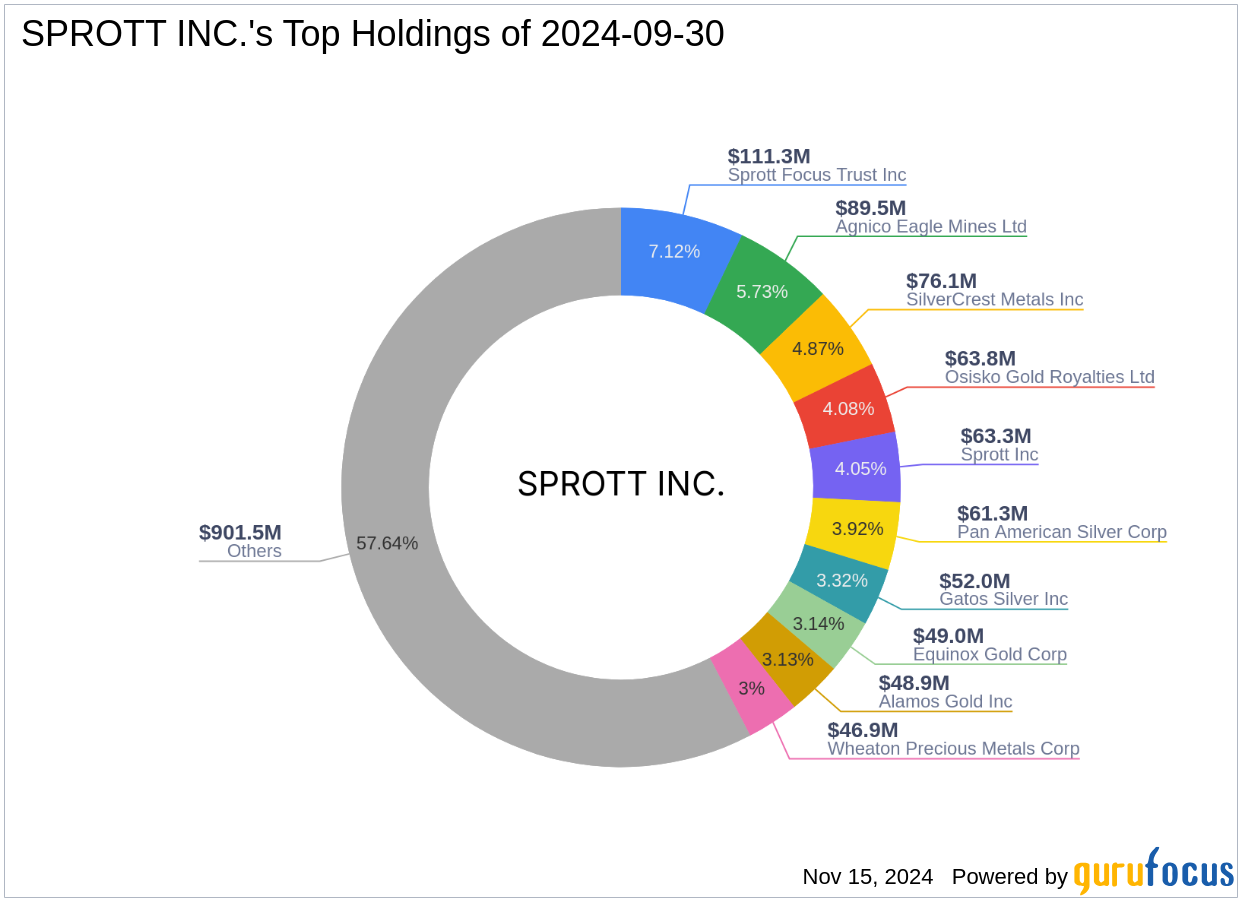Open the Wheaton Precious Metals Corp link
The width and height of the screenshot is (1242, 902).
(954, 749)
